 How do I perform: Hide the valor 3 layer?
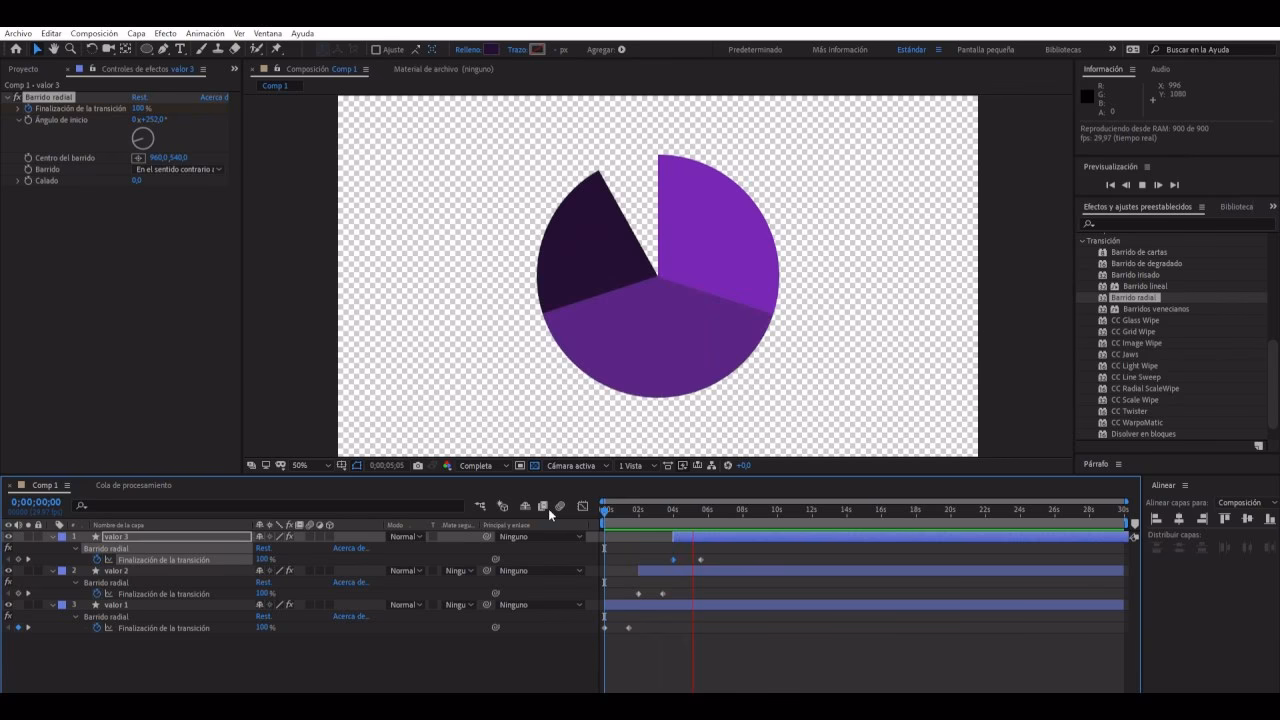[x=8, y=537]
